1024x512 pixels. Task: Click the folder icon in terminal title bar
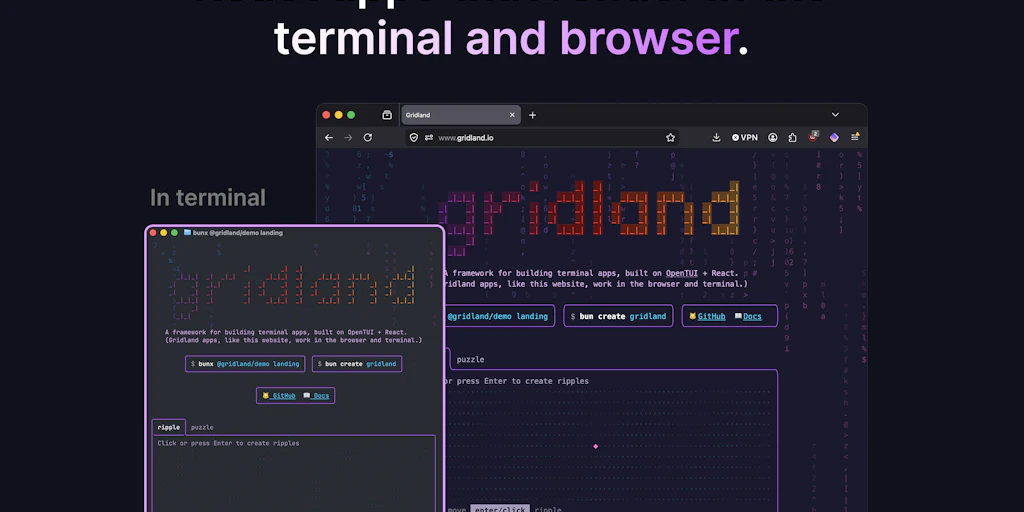(187, 232)
